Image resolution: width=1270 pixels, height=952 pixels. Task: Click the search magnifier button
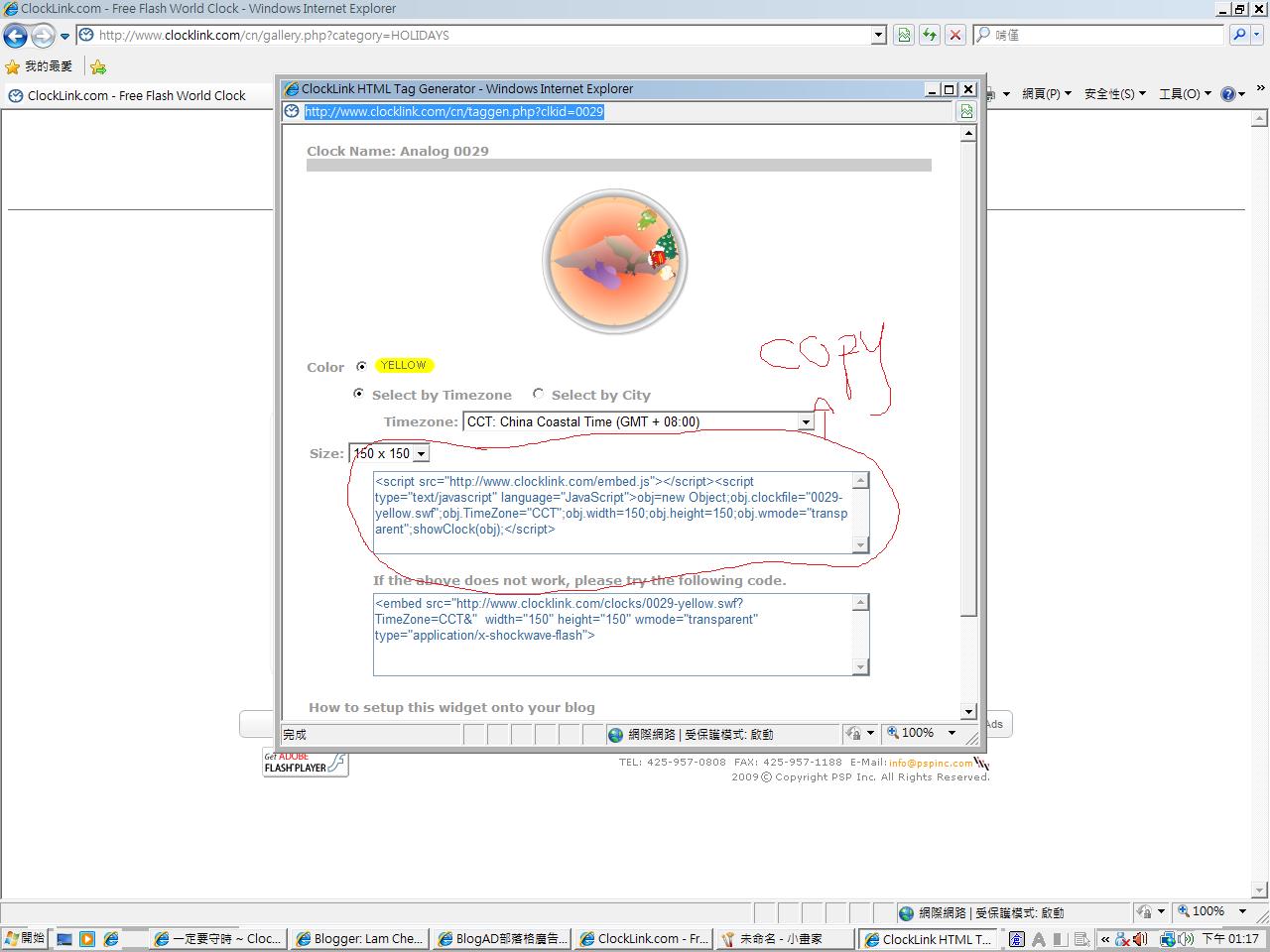coord(1238,35)
